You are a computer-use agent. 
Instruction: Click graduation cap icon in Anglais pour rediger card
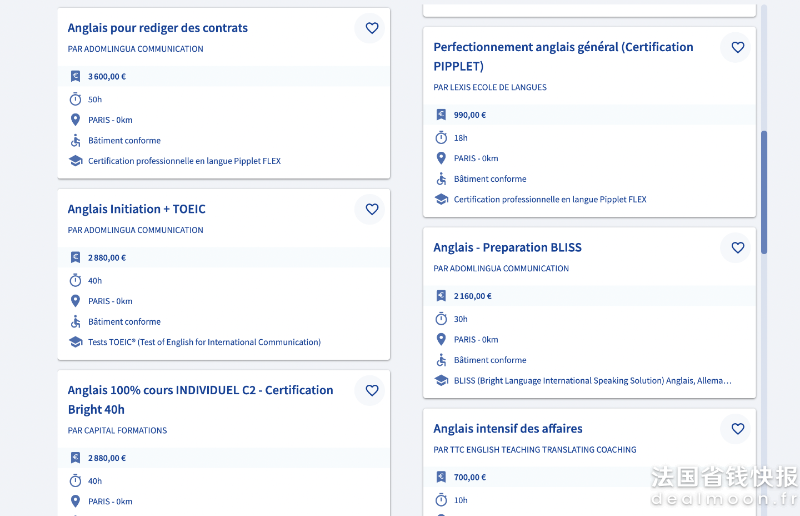coord(76,161)
